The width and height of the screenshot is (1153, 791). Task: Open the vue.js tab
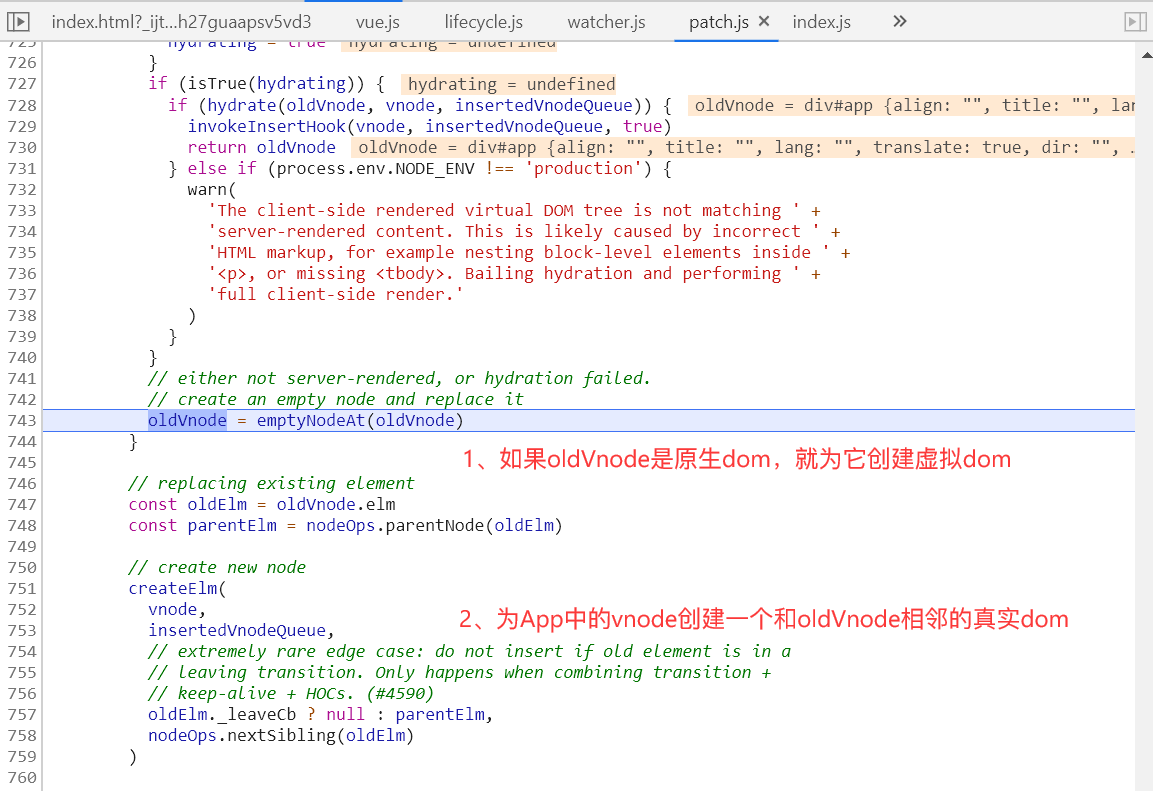[377, 22]
